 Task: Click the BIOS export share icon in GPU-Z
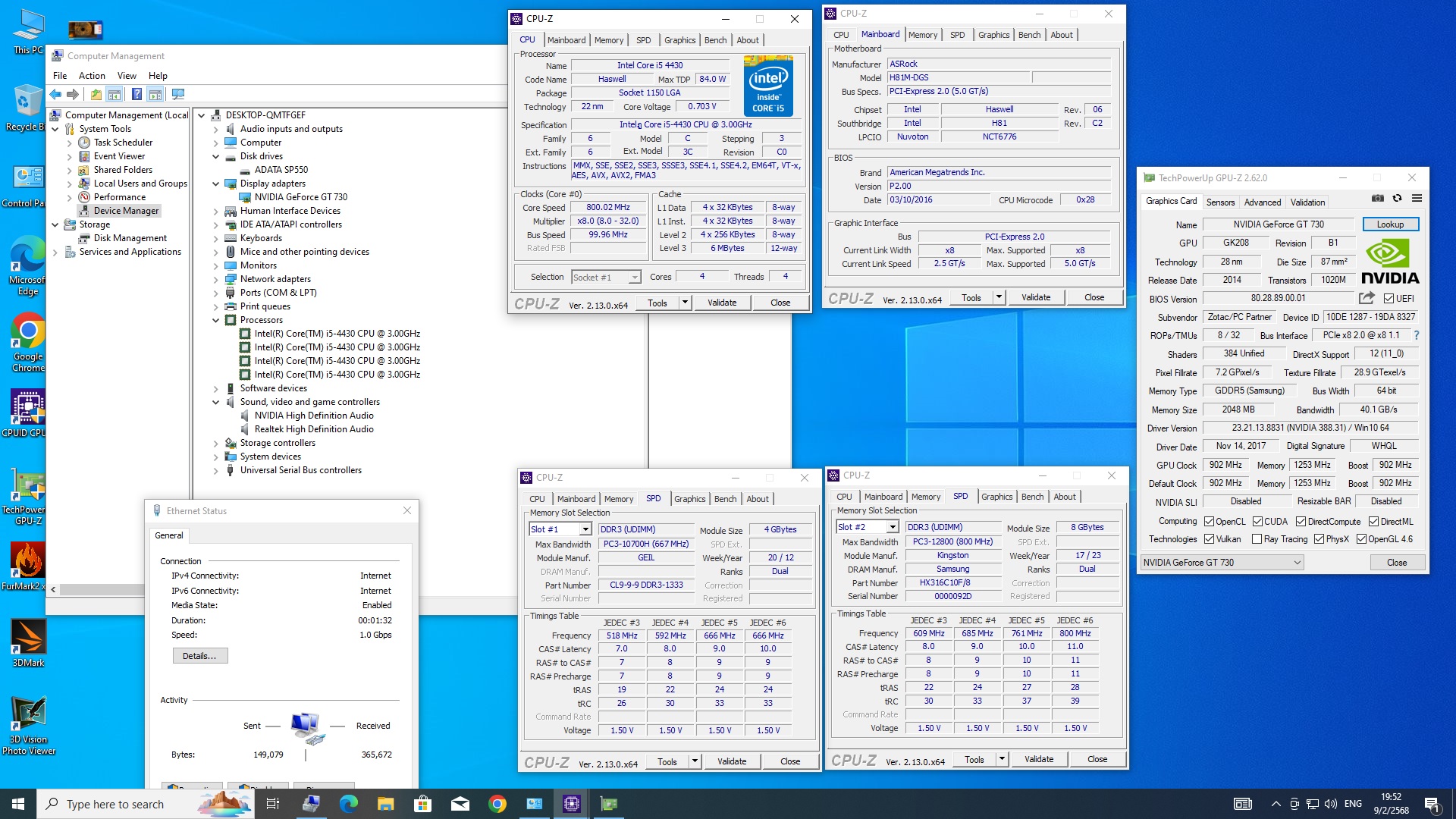point(1367,298)
